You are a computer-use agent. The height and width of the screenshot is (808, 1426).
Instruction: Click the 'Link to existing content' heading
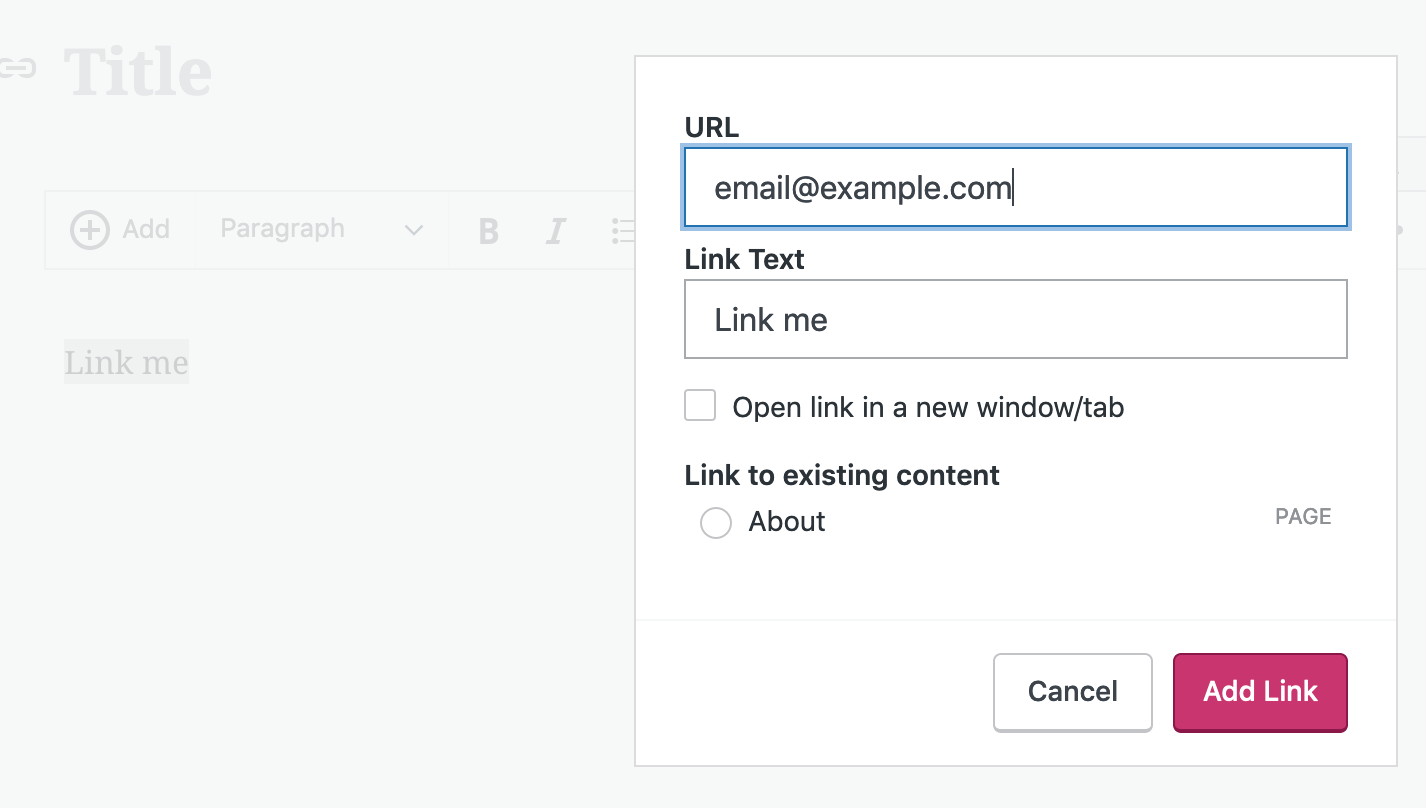pos(842,475)
